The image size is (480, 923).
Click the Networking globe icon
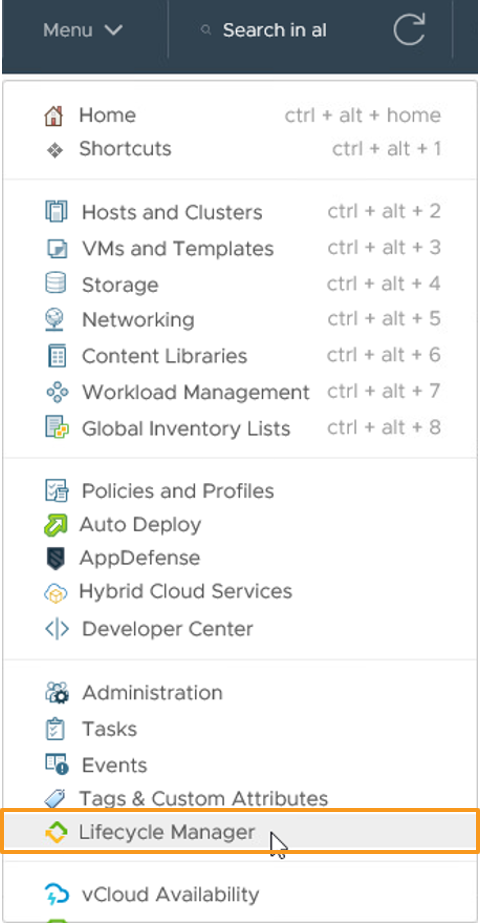pyautogui.click(x=55, y=320)
